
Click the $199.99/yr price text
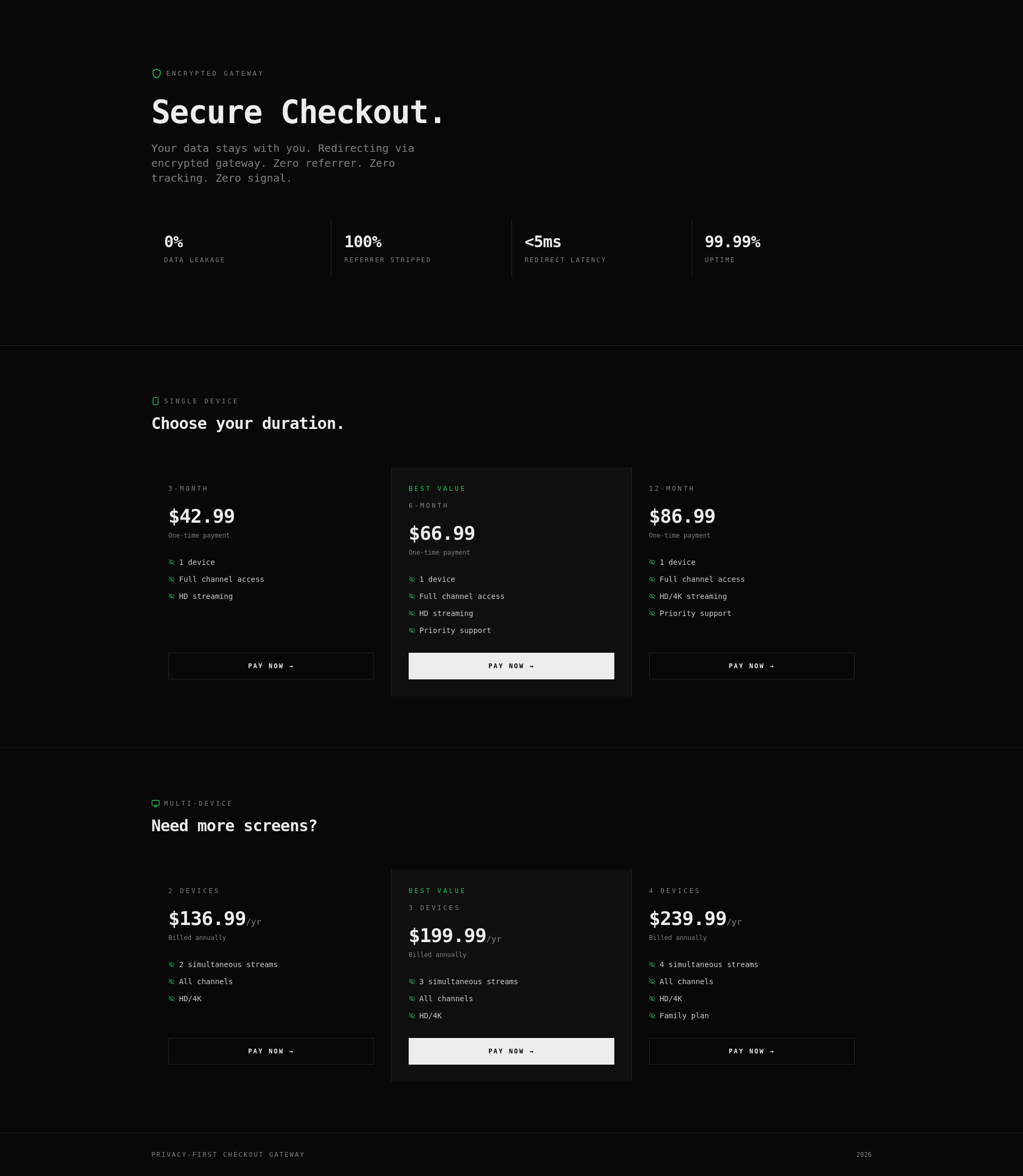point(455,936)
